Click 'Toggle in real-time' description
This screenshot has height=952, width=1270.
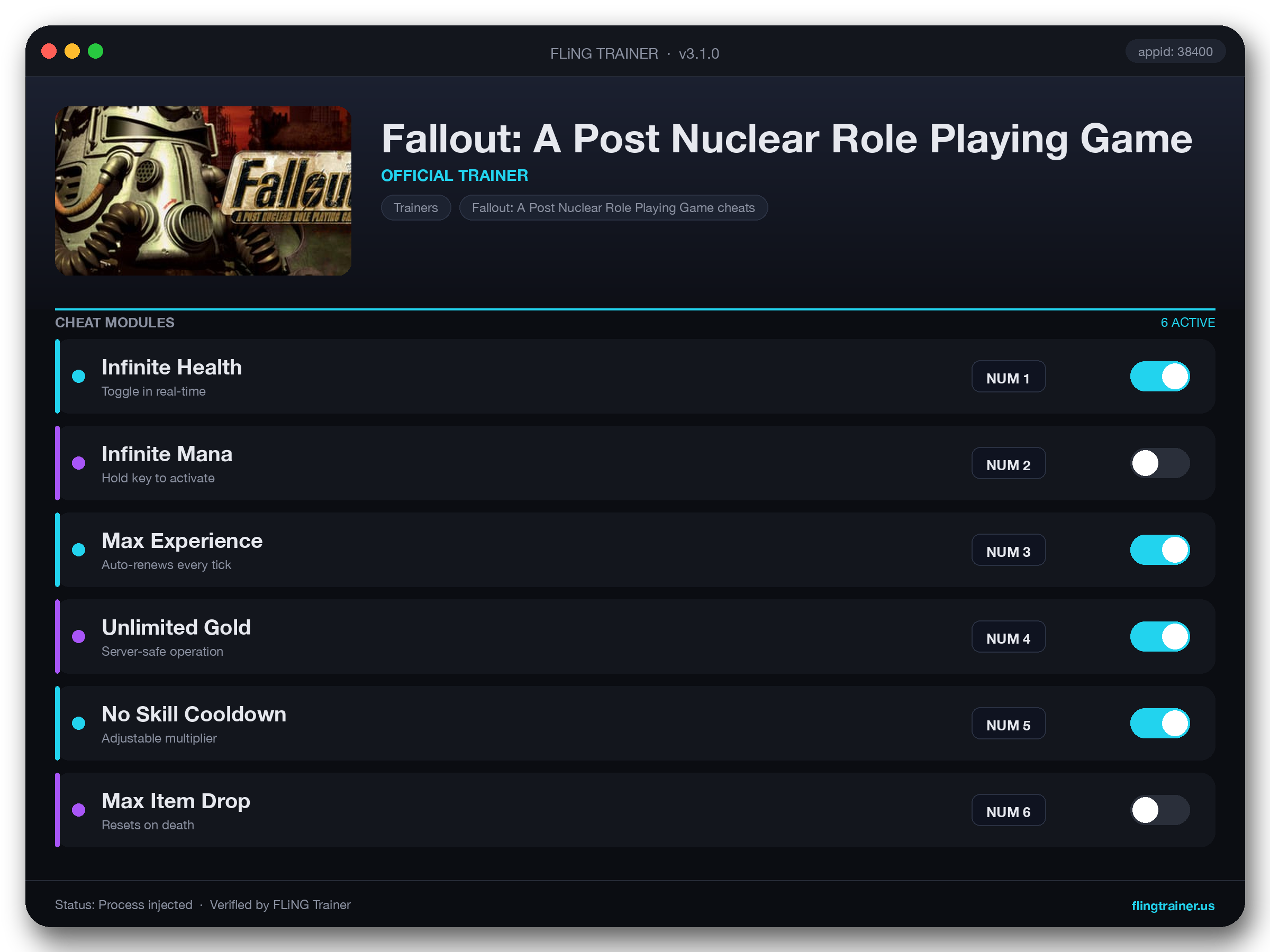click(153, 391)
